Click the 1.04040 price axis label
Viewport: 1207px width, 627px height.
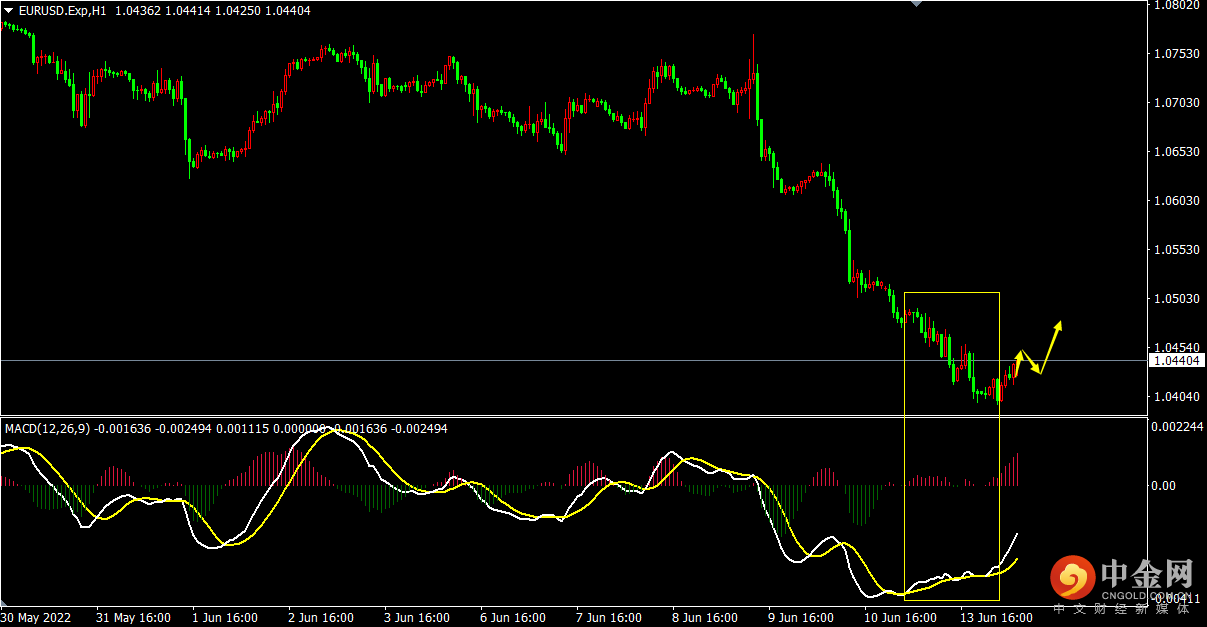(x=1176, y=396)
